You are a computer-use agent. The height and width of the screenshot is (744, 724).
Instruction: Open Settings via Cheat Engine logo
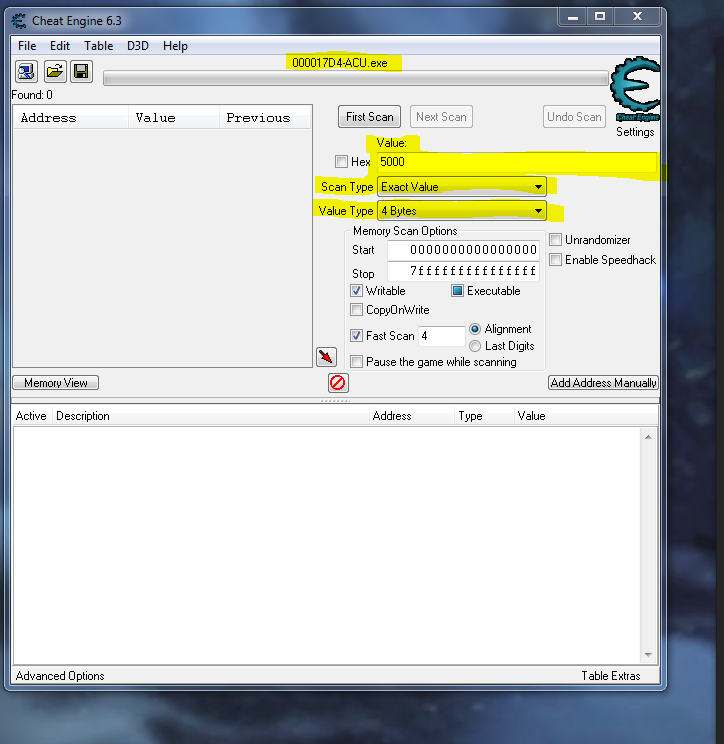pyautogui.click(x=634, y=95)
